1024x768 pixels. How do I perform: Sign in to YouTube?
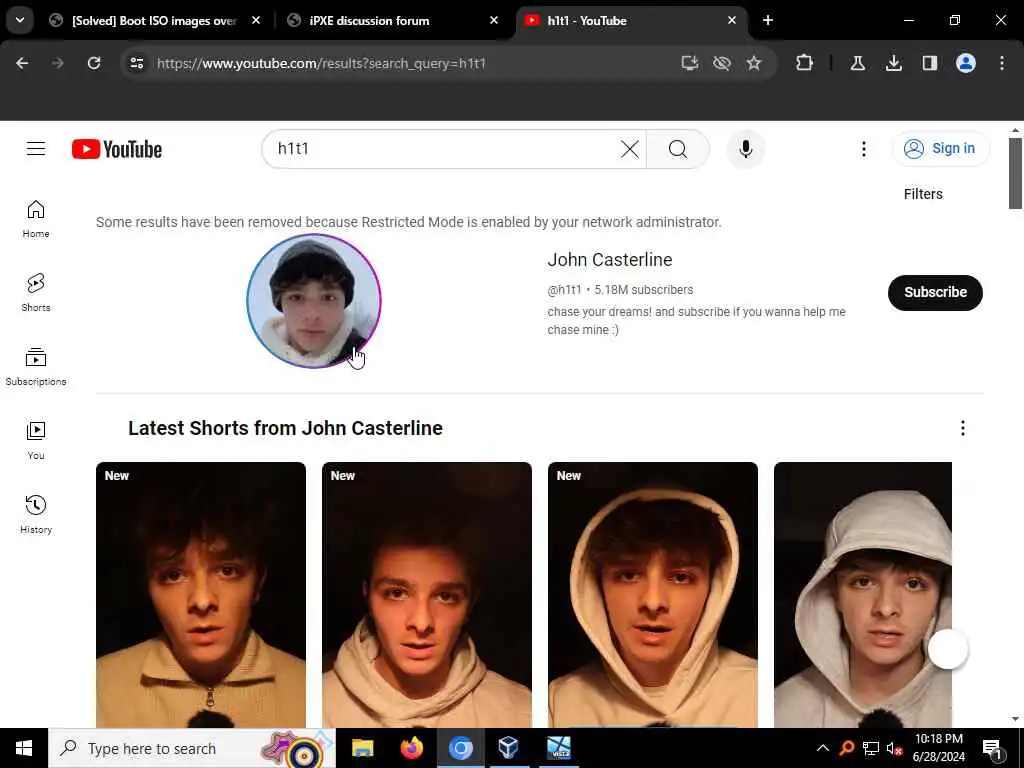tap(940, 149)
